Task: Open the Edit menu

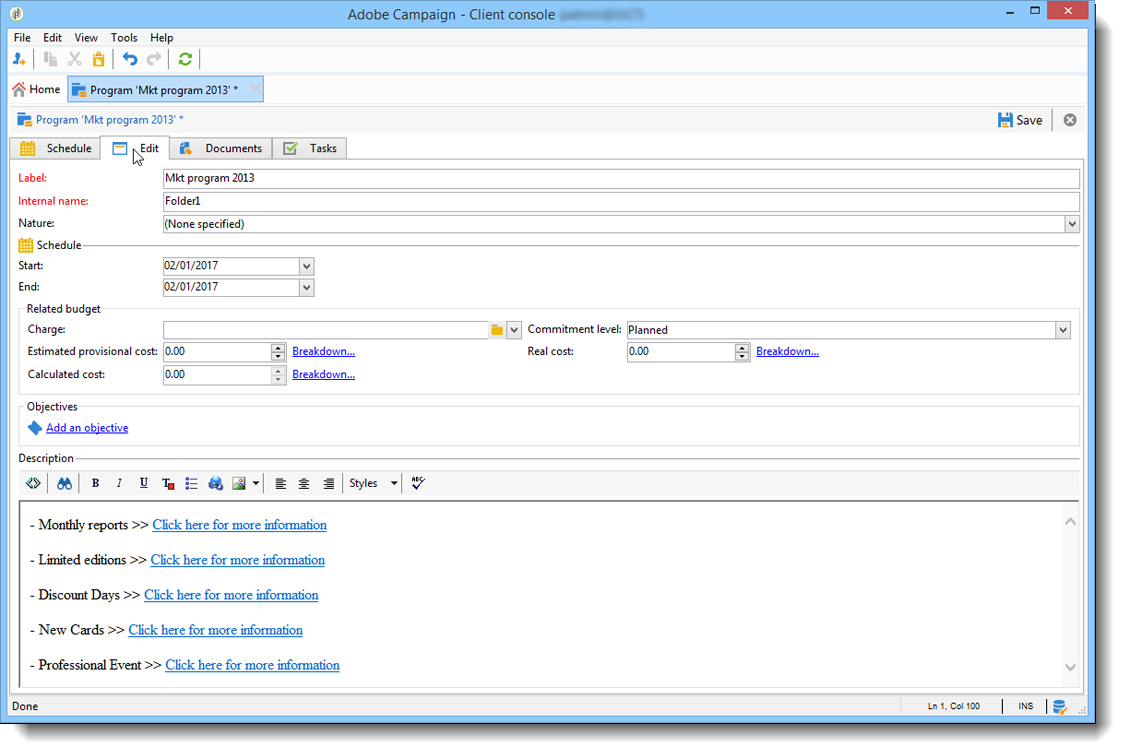Action: click(52, 37)
